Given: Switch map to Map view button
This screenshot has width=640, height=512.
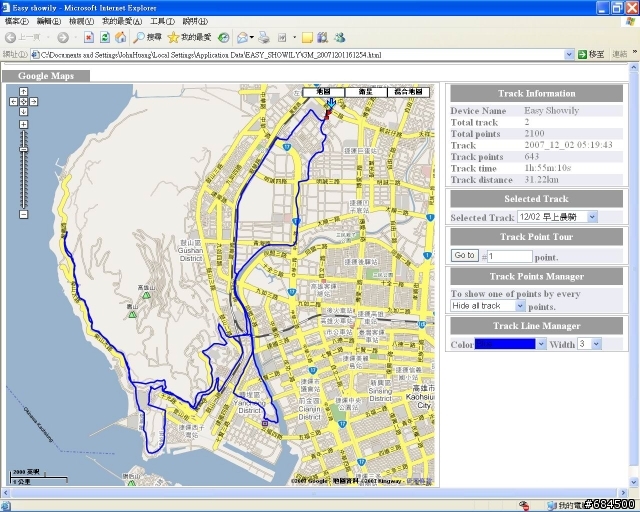Looking at the screenshot, I should 323,92.
